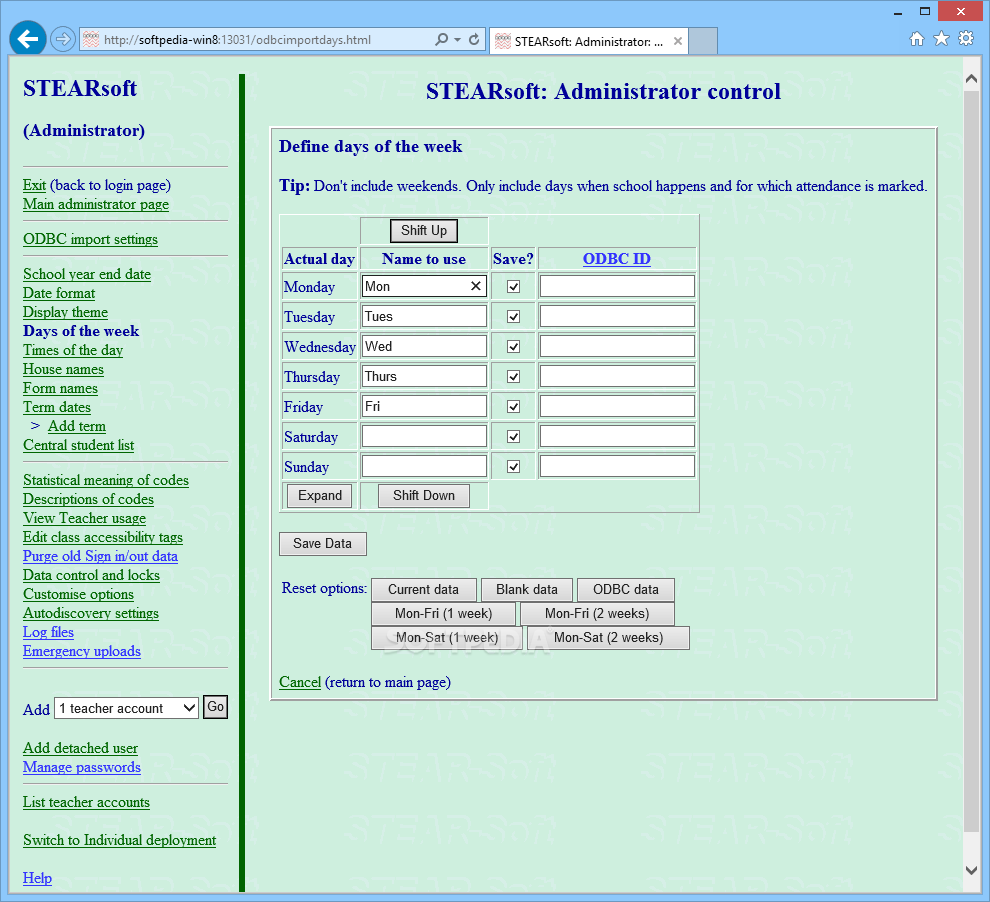Click the browser Forward arrow button
The image size is (990, 902).
click(62, 39)
